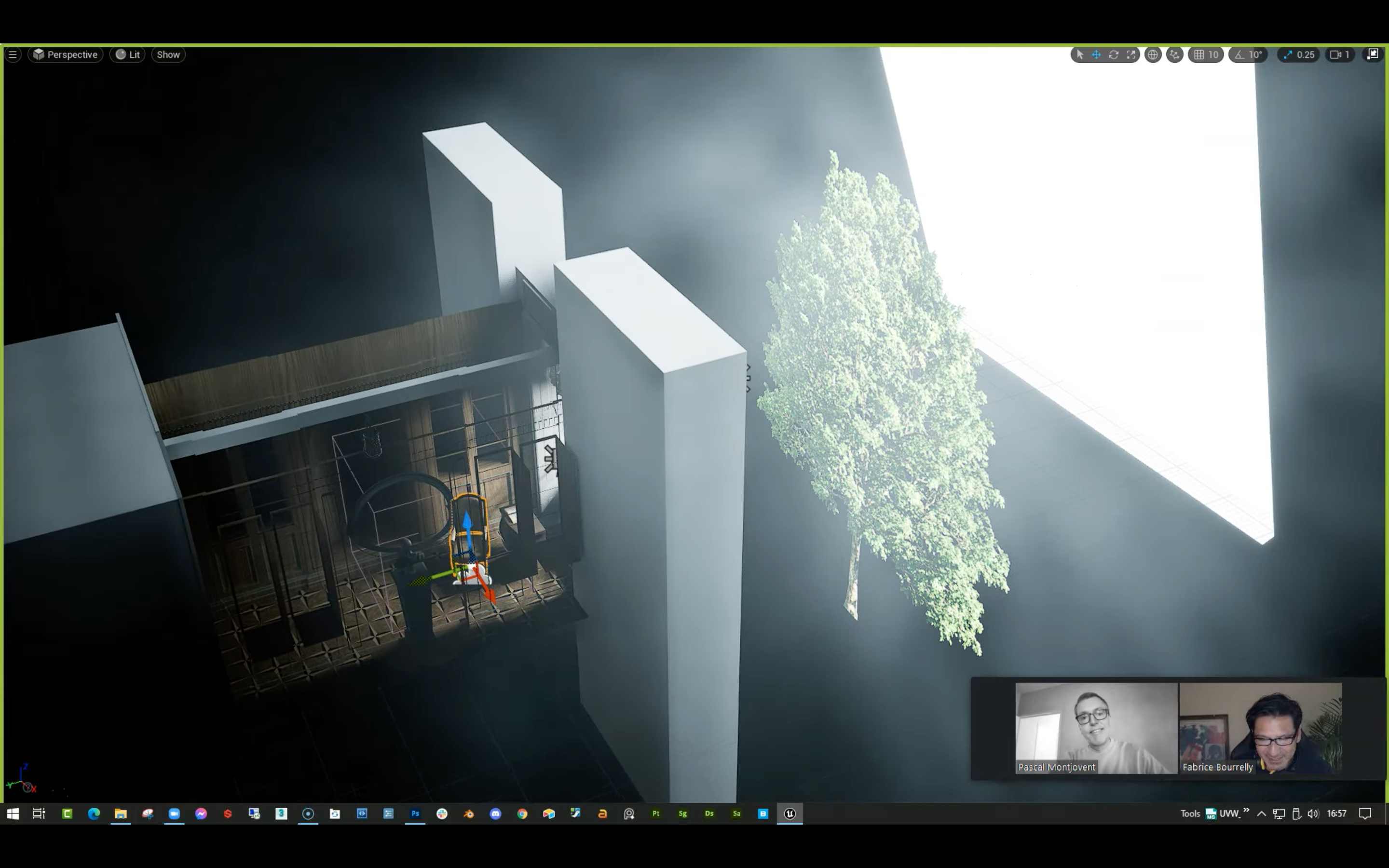This screenshot has width=1389, height=868.
Task: Activate the Translate move tool
Action: pos(1096,54)
